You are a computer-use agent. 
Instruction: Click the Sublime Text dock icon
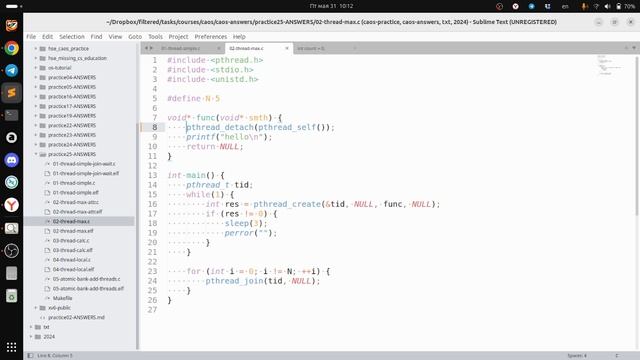(x=11, y=93)
